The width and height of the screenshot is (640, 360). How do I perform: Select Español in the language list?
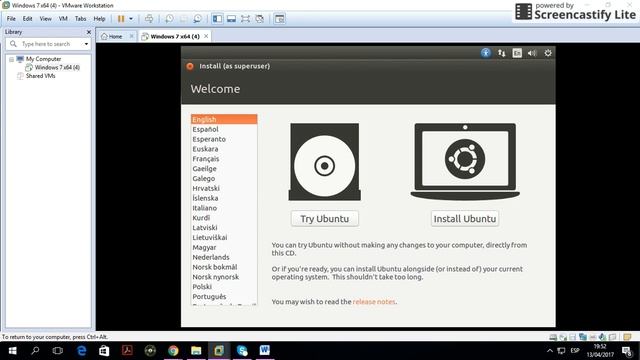pyautogui.click(x=224, y=129)
